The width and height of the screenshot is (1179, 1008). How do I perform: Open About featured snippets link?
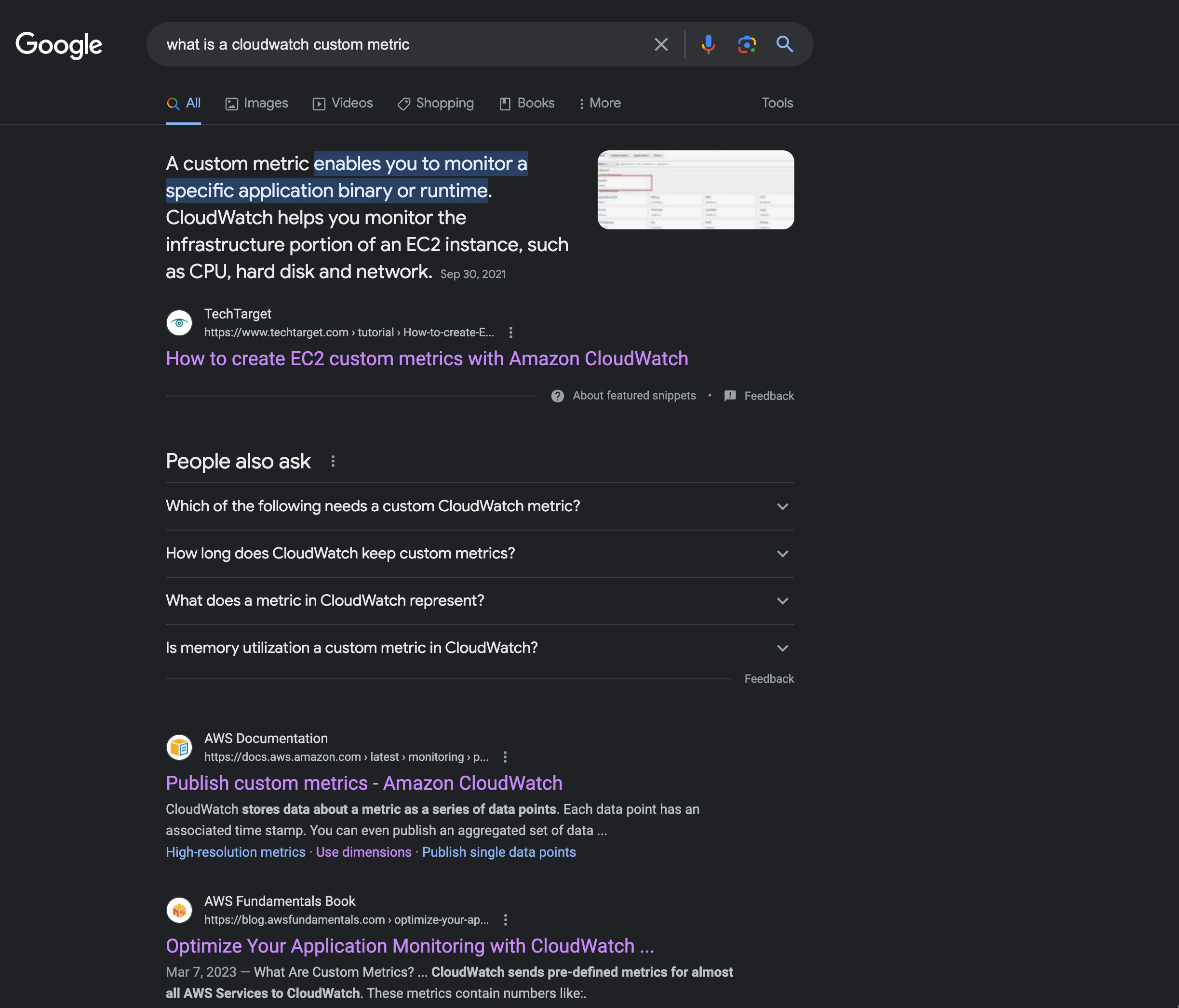[634, 396]
